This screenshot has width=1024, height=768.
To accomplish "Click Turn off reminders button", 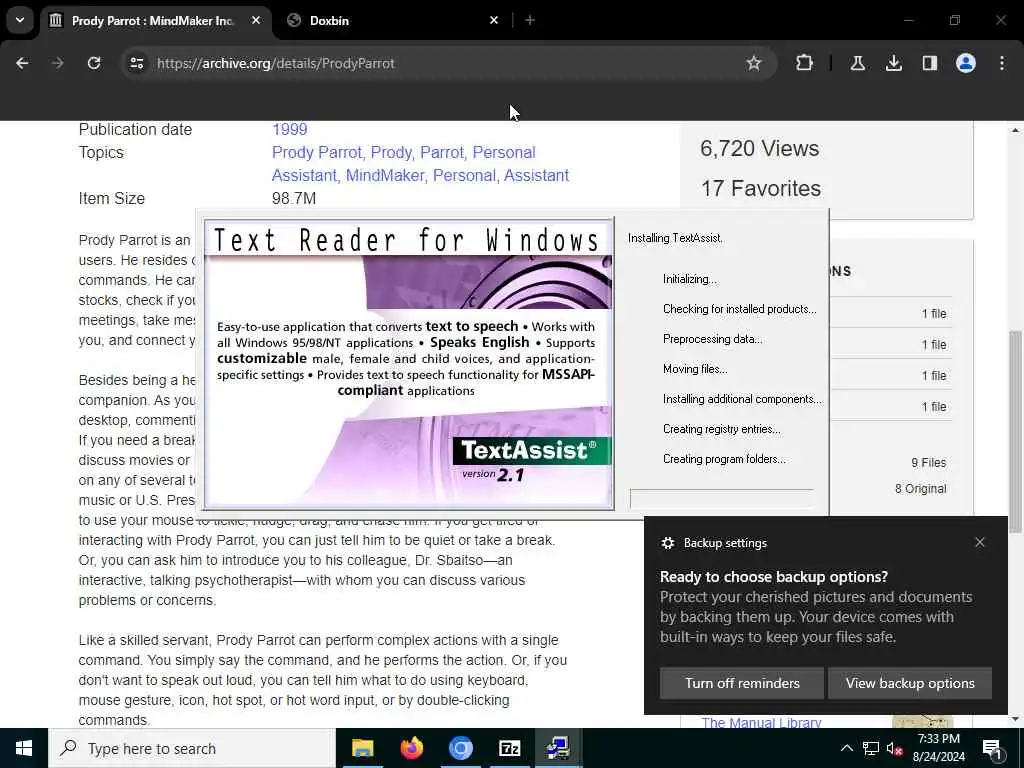I will (742, 683).
